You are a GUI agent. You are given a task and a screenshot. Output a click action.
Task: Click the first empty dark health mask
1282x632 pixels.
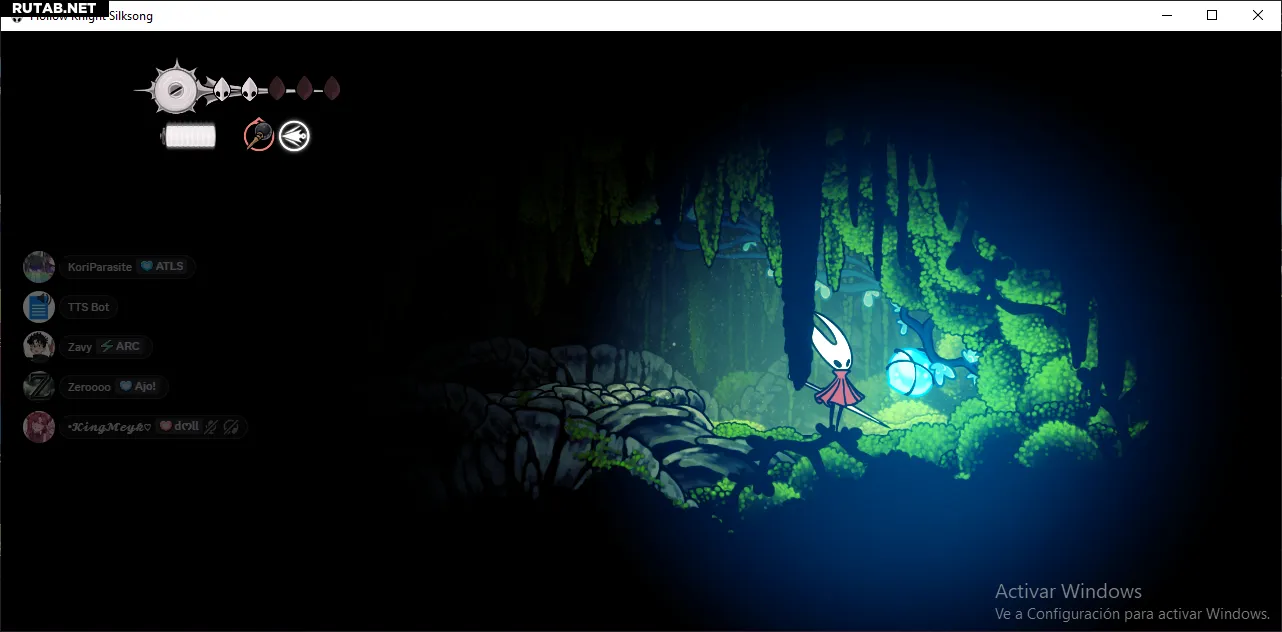click(277, 89)
